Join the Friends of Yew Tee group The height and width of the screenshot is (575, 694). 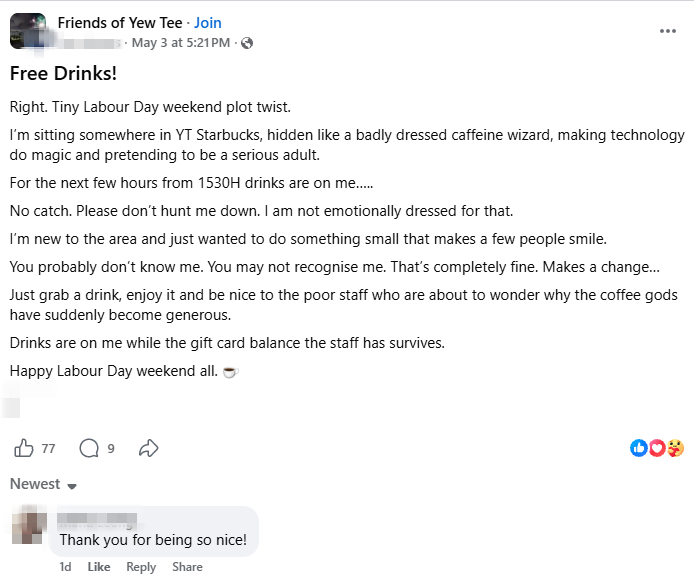click(x=208, y=23)
